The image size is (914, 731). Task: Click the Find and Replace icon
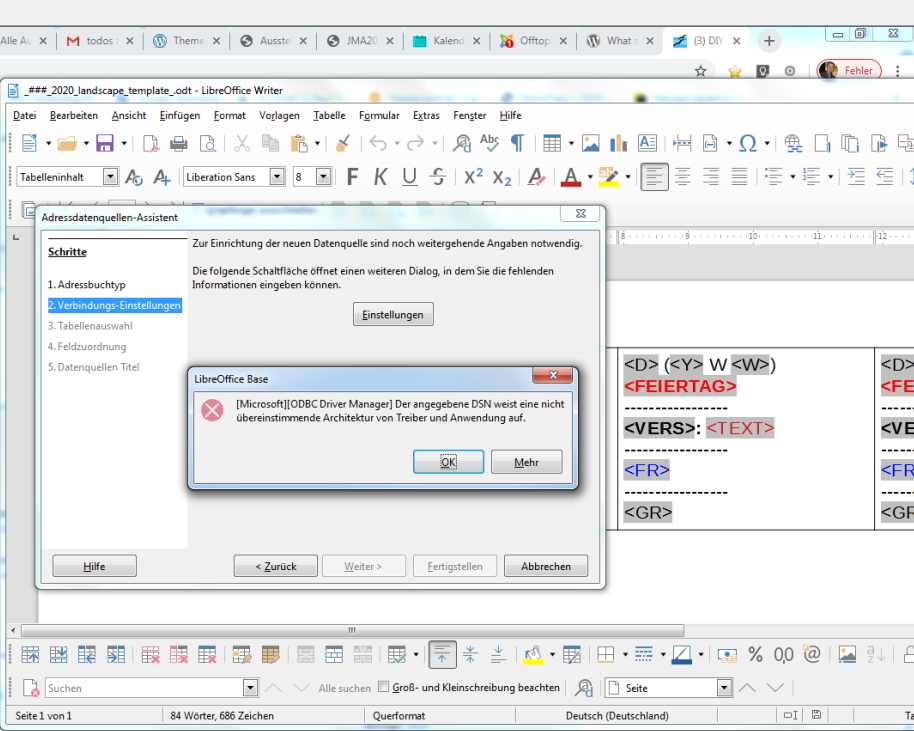462,143
